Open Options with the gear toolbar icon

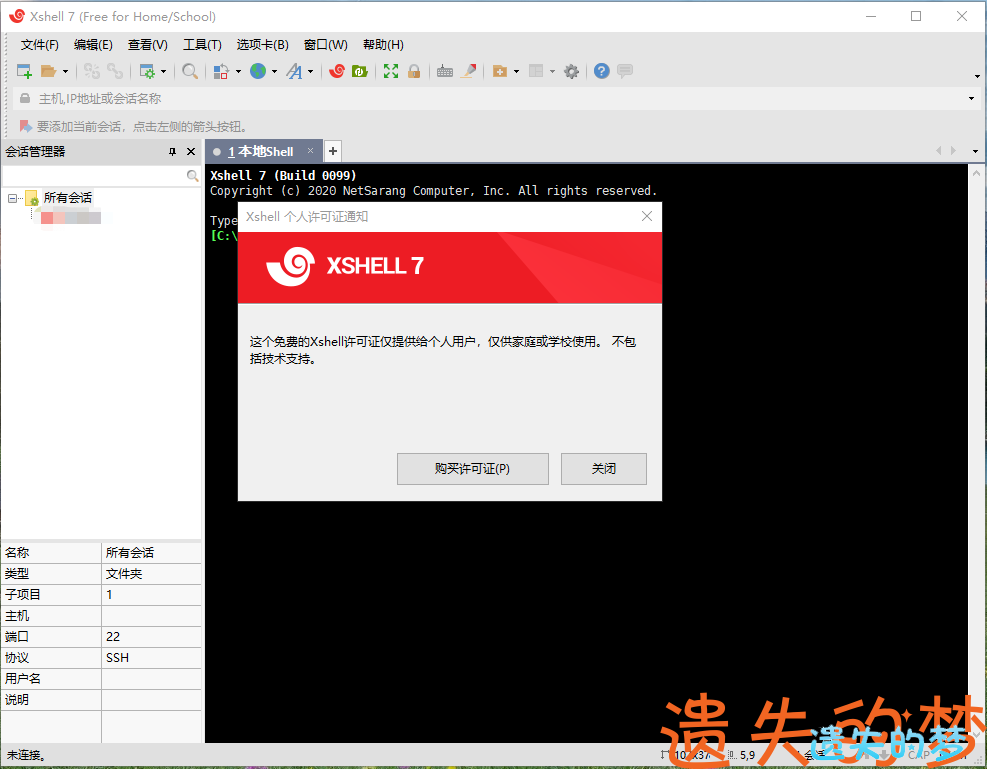click(x=571, y=71)
